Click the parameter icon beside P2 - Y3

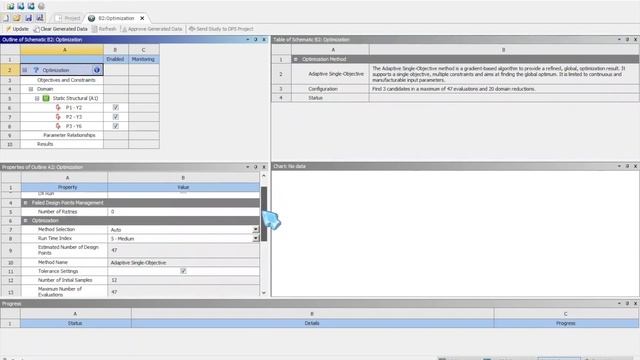coord(58,117)
